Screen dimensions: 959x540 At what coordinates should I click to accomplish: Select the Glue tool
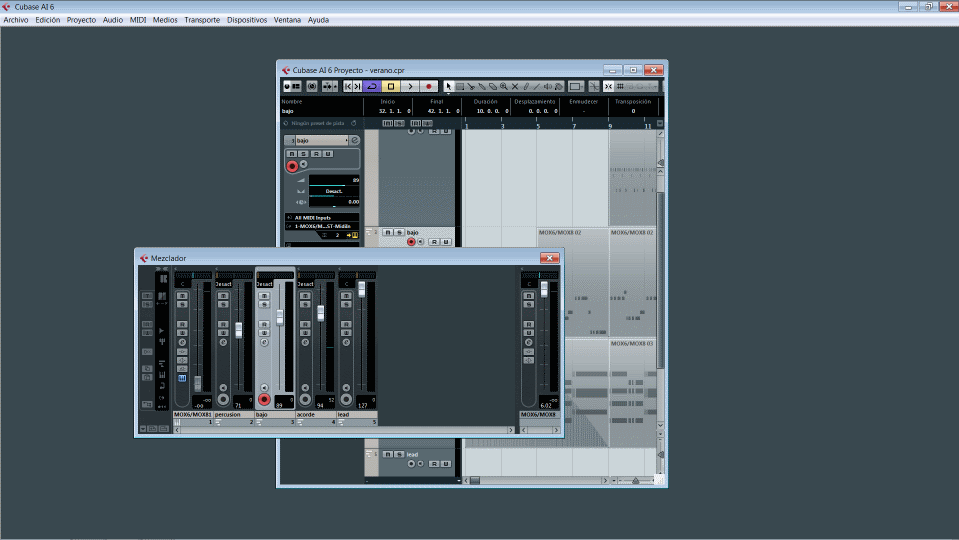click(x=481, y=86)
